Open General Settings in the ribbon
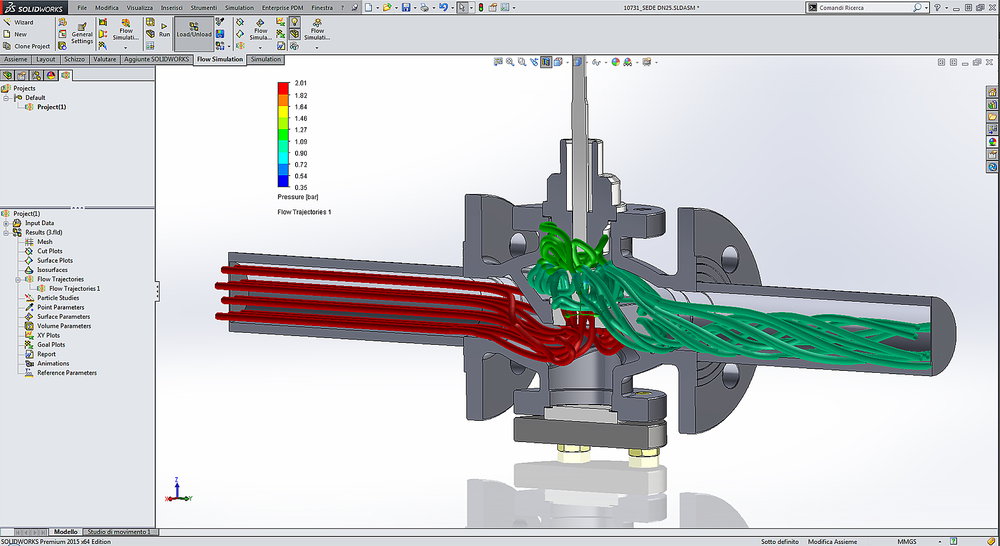This screenshot has height=546, width=1000. [81, 32]
